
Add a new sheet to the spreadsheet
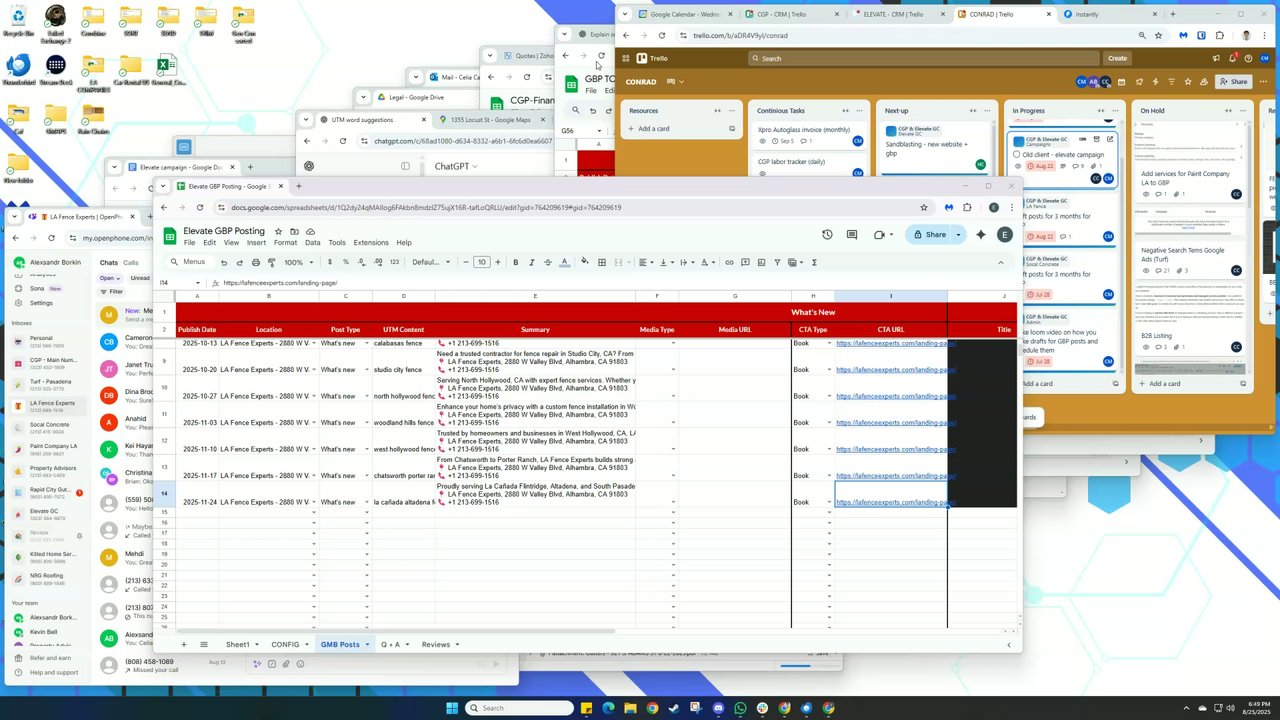[x=183, y=644]
